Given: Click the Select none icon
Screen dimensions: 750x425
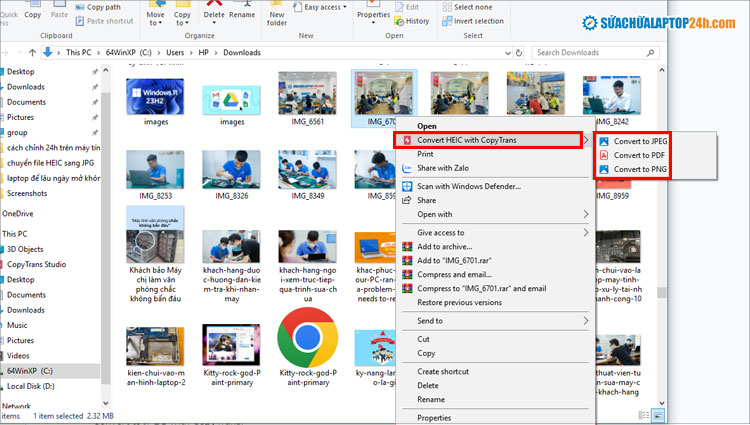Looking at the screenshot, I should coord(447,7).
